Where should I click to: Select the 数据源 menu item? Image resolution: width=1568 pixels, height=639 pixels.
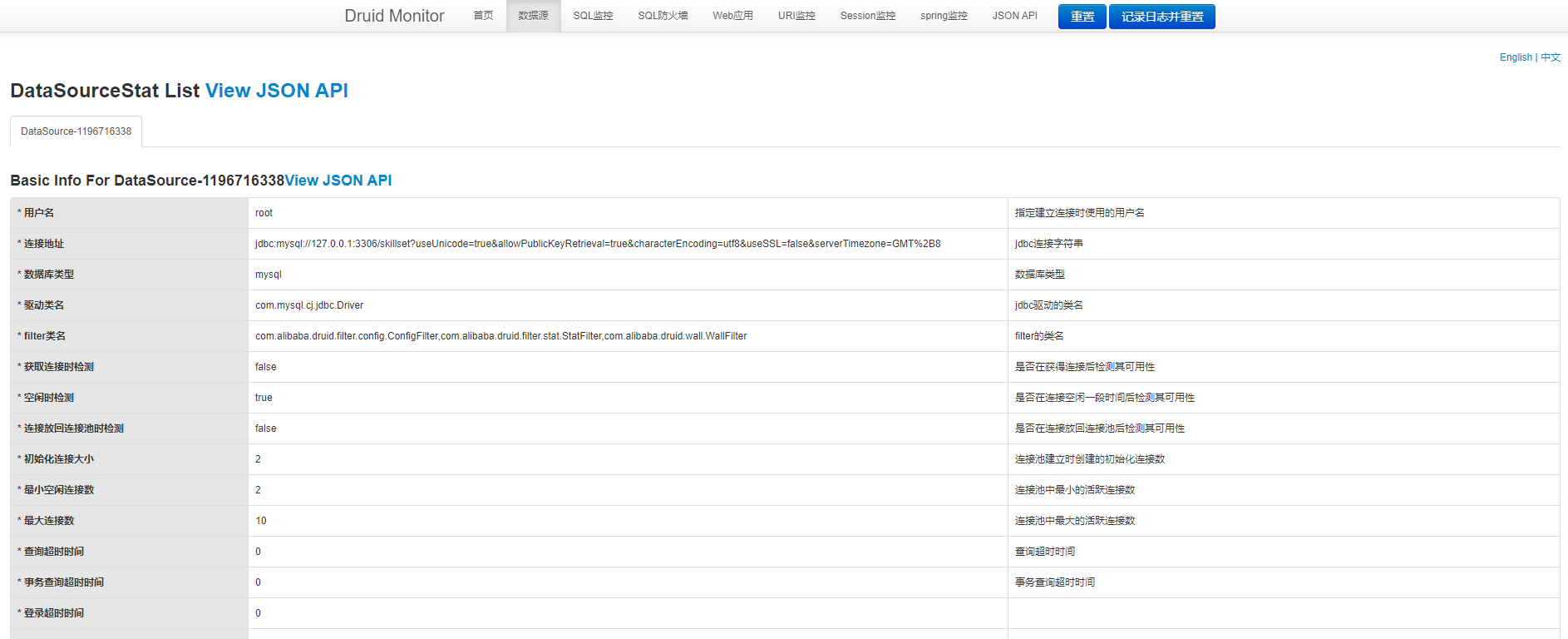[x=533, y=16]
